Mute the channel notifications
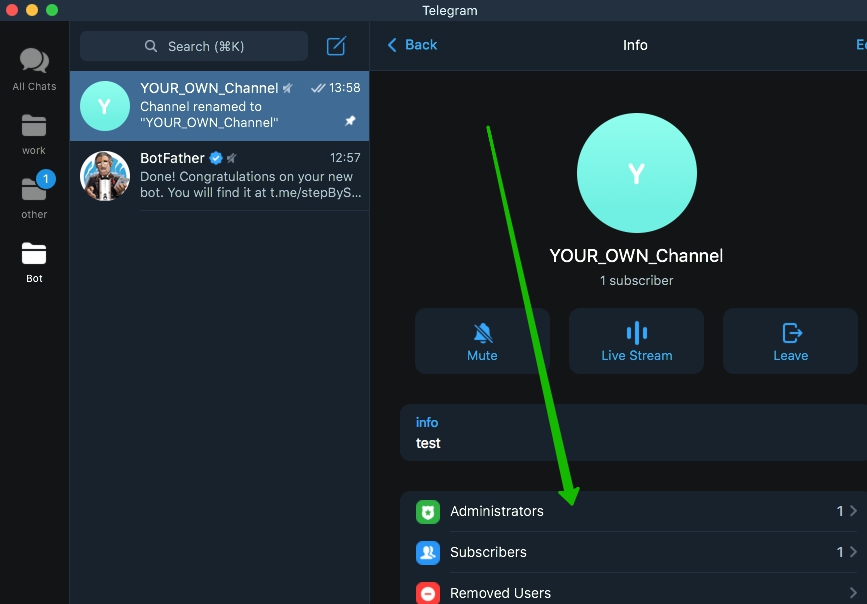Image resolution: width=867 pixels, height=604 pixels. 482,341
